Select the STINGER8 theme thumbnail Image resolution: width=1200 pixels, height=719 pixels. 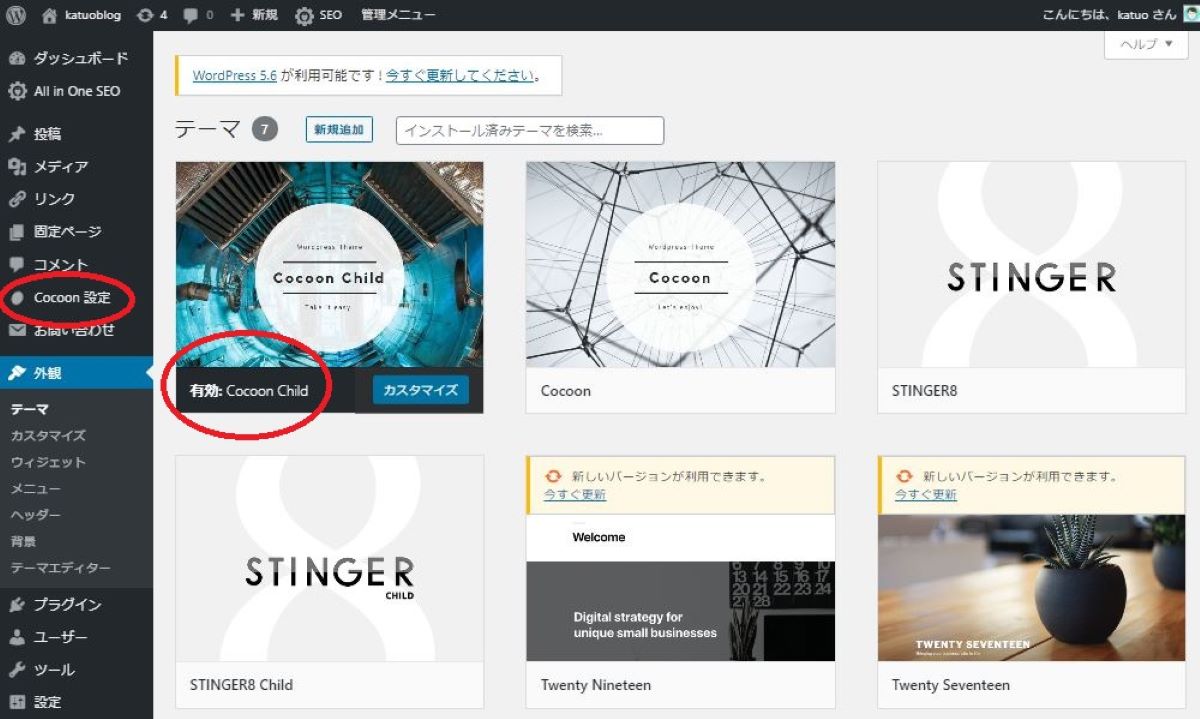pos(1031,265)
